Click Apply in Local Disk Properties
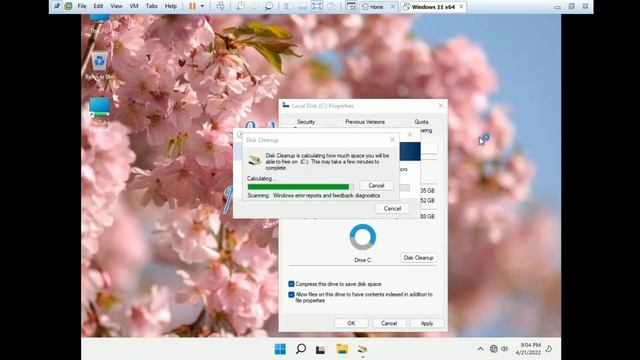640x360 pixels. [427, 323]
